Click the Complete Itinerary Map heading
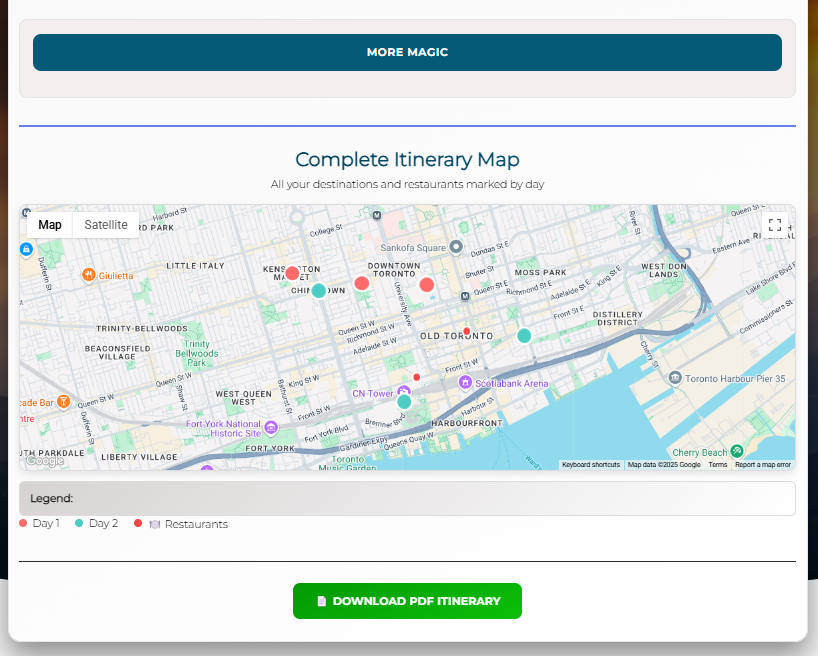Image resolution: width=818 pixels, height=656 pixels. click(407, 160)
